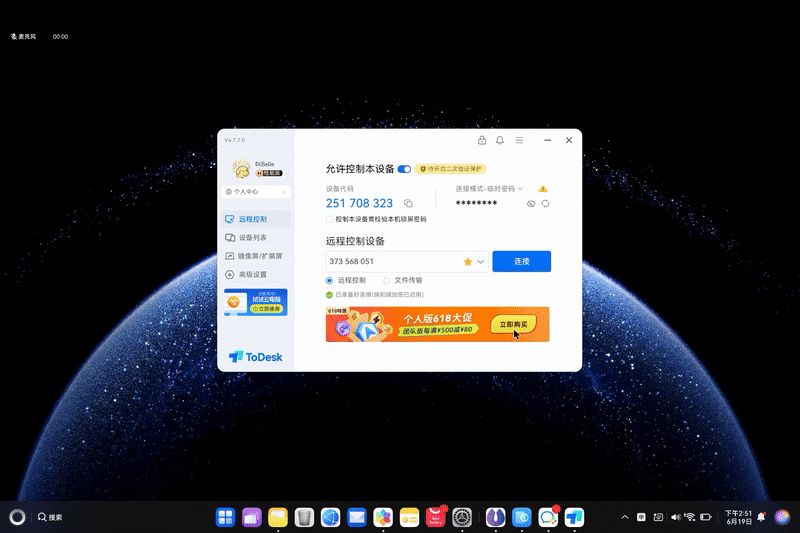Open the purple U-shaped app on taskbar
Image resolution: width=800 pixels, height=533 pixels.
(495, 517)
